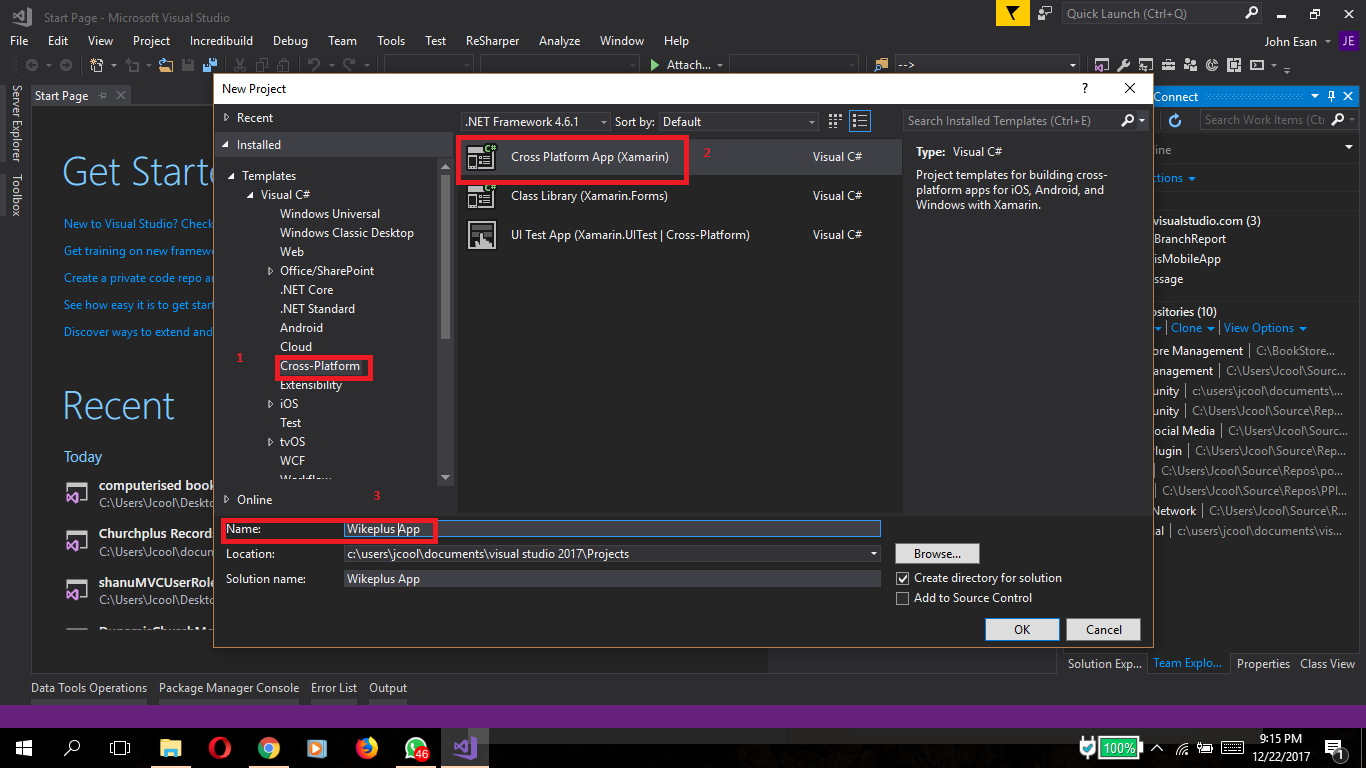Click the Quick Launch search magnifier

click(x=1252, y=13)
